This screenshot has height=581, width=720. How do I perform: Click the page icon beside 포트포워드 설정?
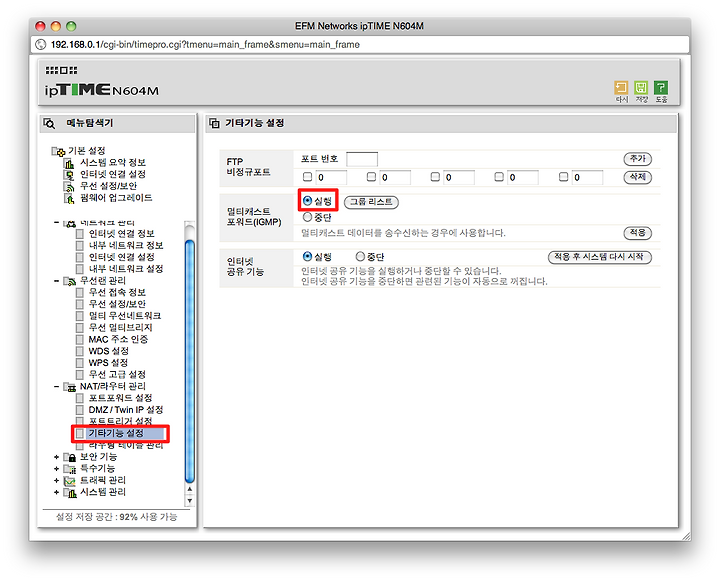(x=79, y=398)
